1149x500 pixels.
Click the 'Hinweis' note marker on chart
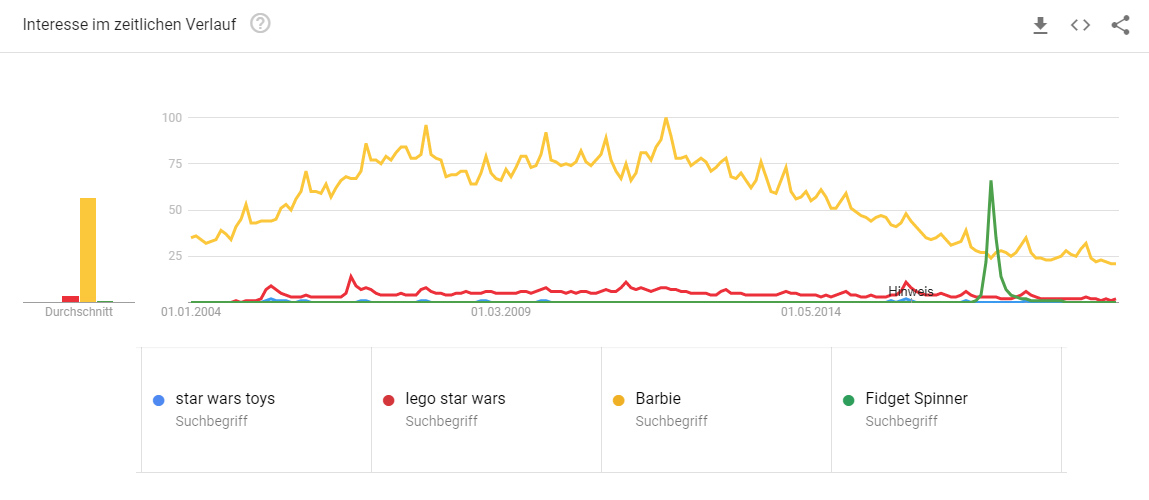click(910, 292)
